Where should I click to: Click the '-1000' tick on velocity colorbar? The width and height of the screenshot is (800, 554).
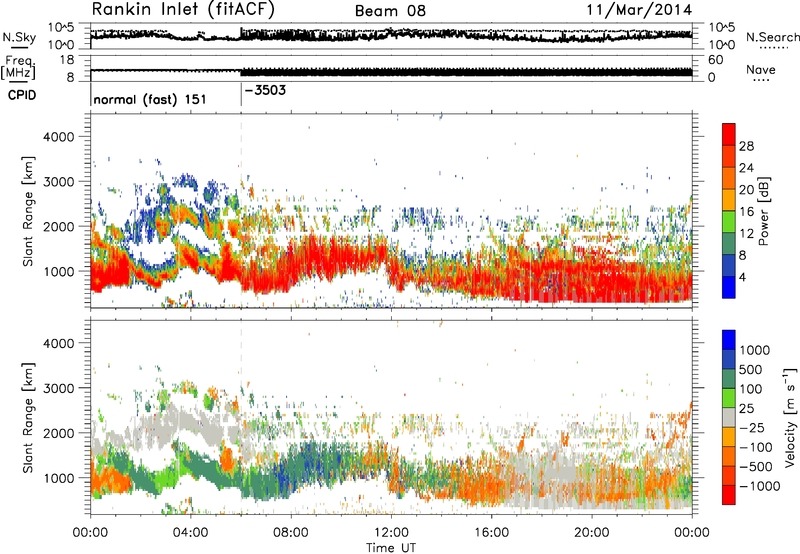760,486
